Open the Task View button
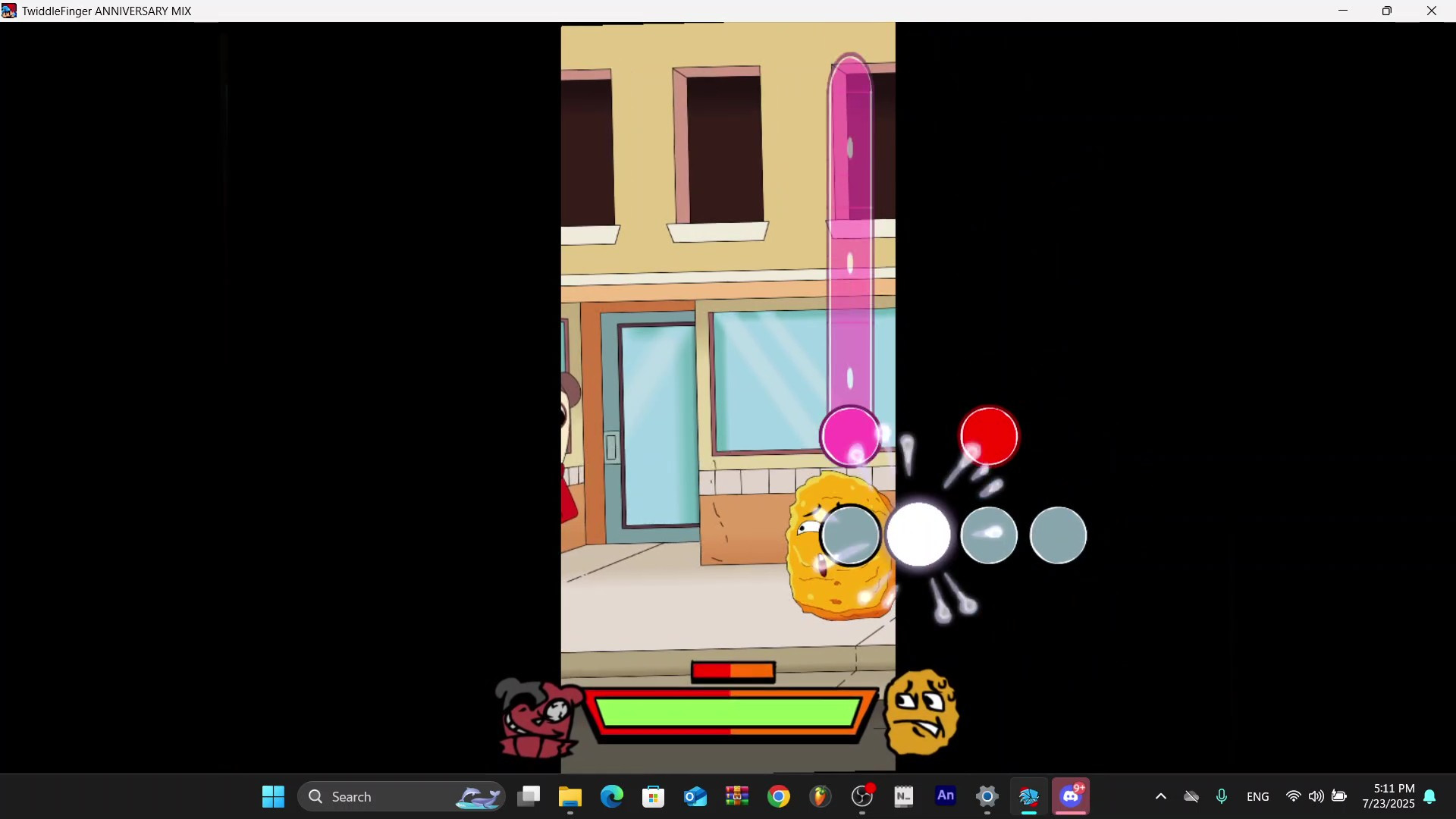Viewport: 1456px width, 819px height. (x=529, y=796)
